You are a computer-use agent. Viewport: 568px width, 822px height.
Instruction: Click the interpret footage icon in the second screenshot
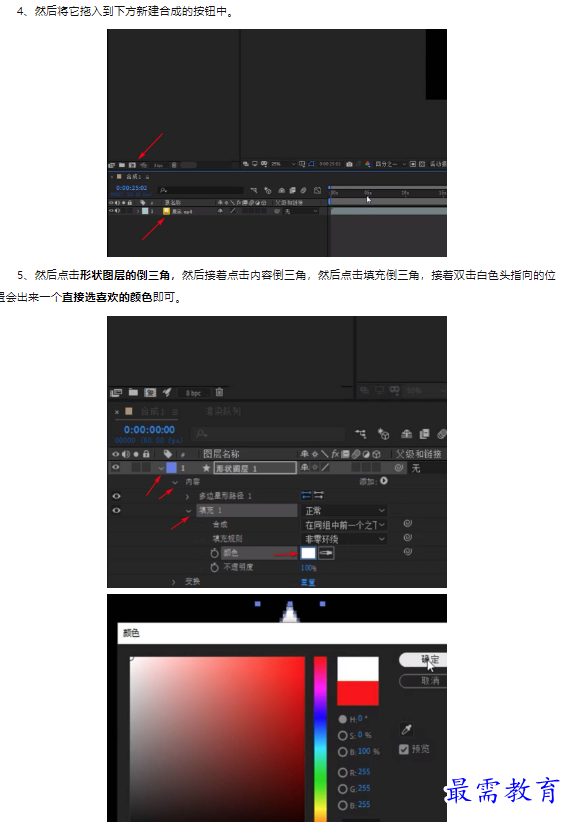pyautogui.click(x=116, y=392)
